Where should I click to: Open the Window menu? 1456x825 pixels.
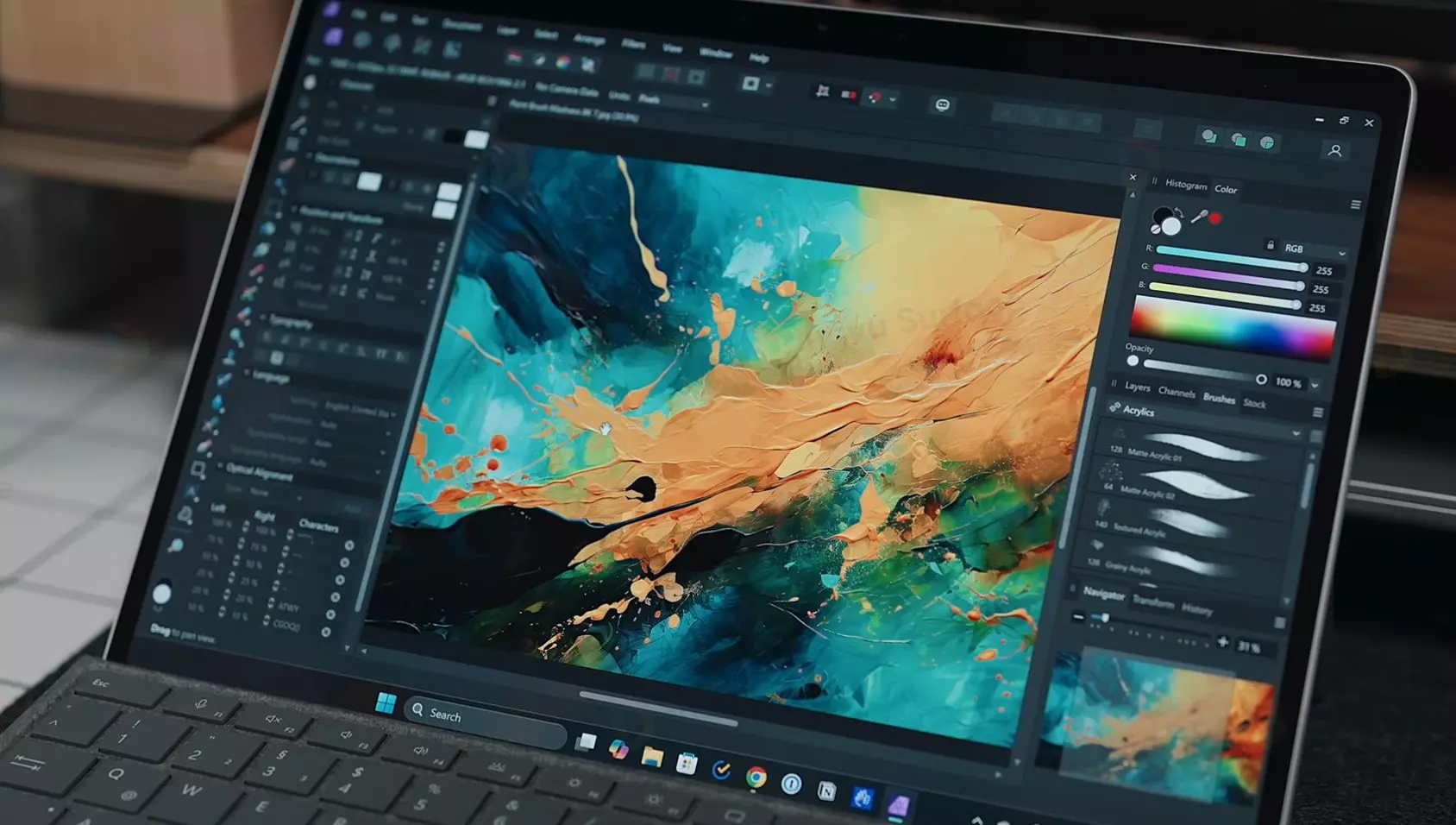(x=716, y=53)
